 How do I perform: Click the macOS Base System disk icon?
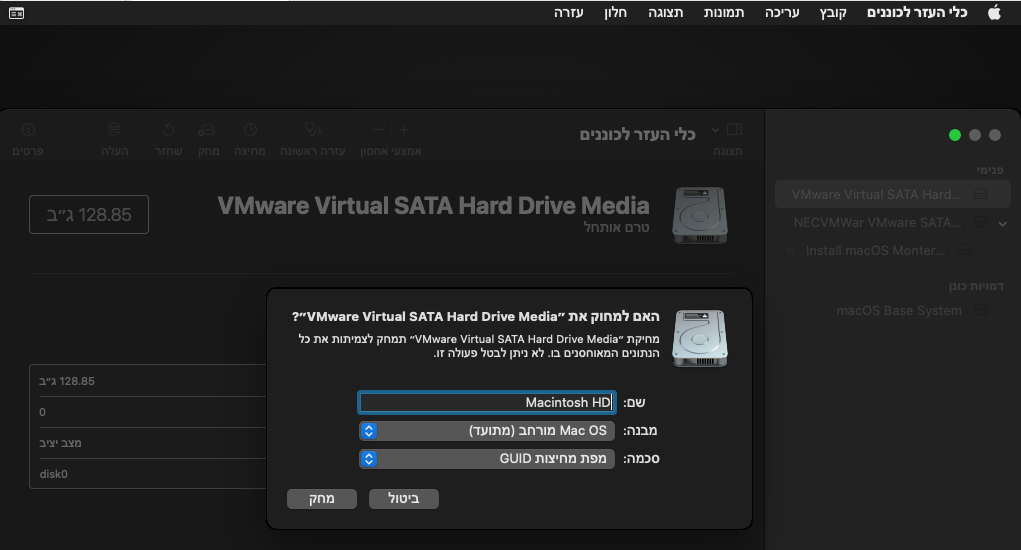(x=981, y=310)
